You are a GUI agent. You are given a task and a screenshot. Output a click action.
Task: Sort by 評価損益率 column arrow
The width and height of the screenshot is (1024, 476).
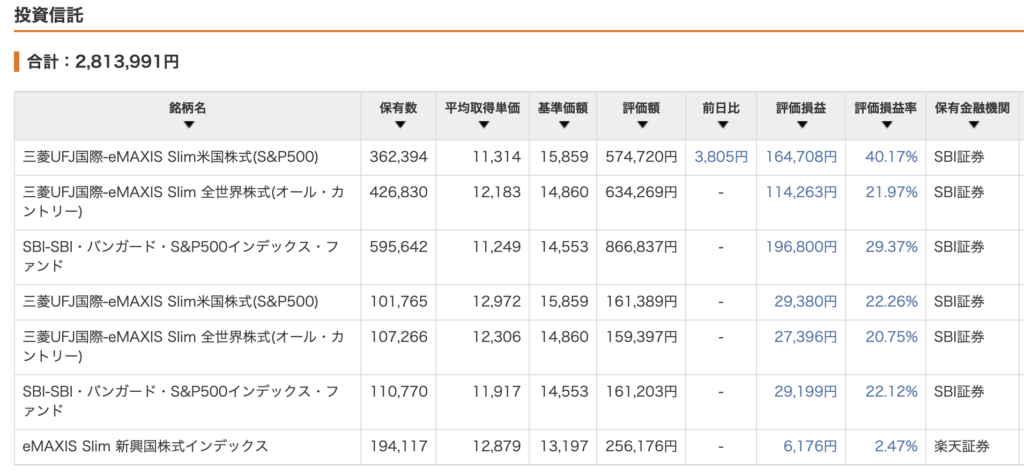click(886, 125)
